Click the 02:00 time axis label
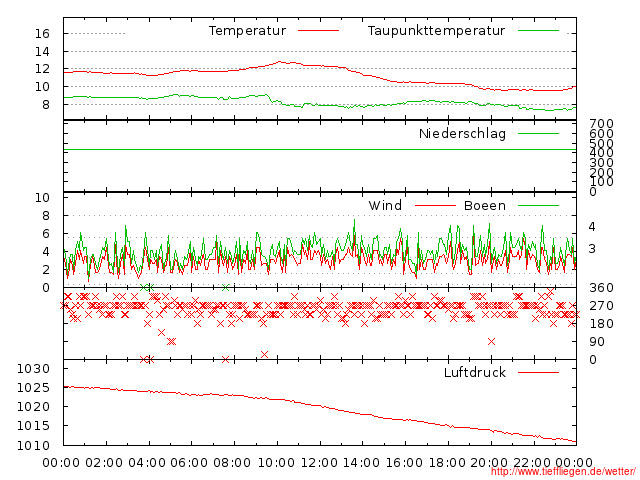Viewport: 640px width, 480px height. (x=104, y=463)
